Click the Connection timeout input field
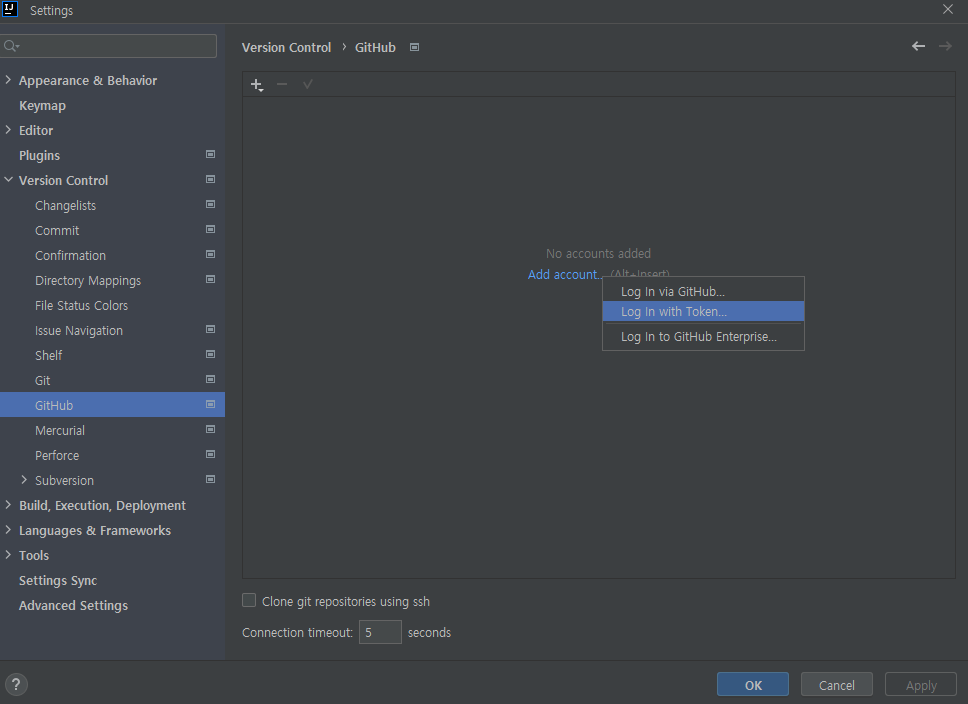The height and width of the screenshot is (704, 968). 380,632
